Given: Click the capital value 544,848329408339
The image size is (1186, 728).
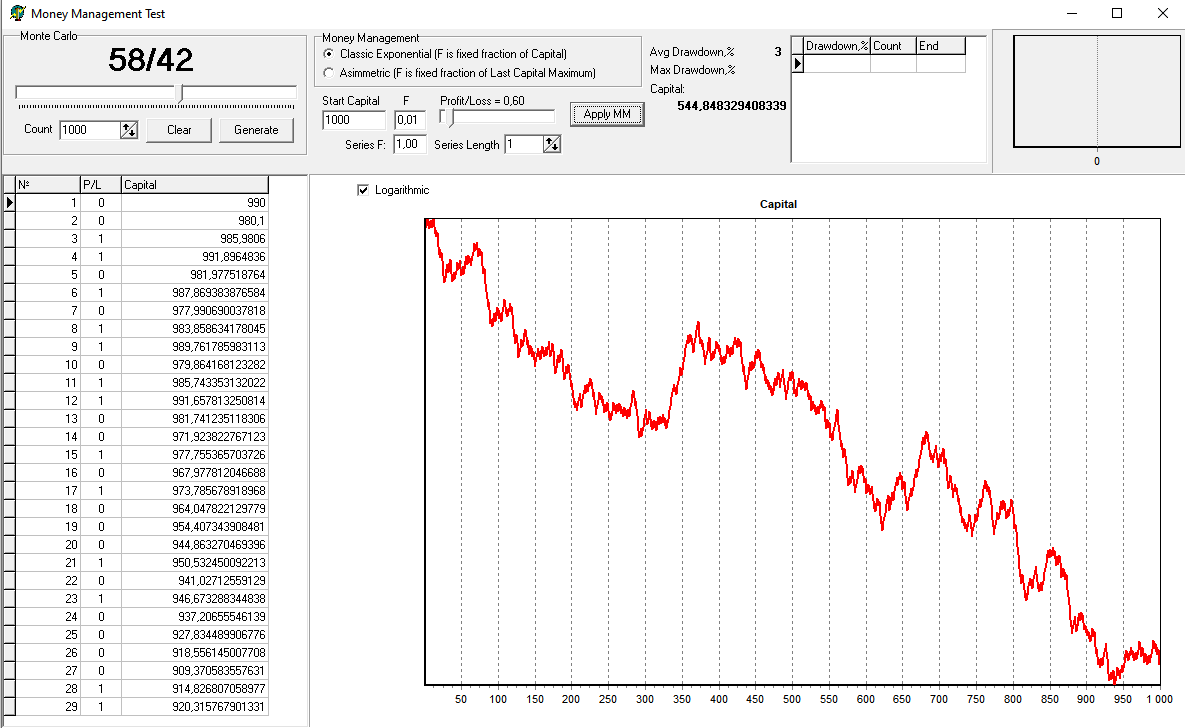Looking at the screenshot, I should [731, 106].
